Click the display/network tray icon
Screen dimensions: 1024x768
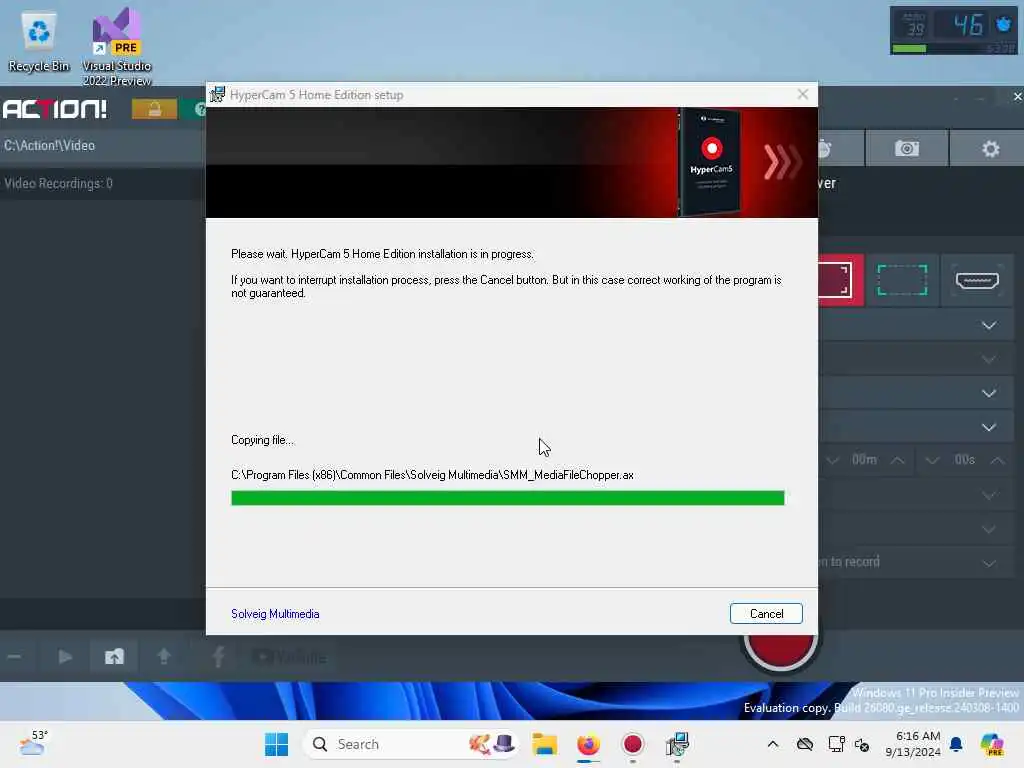tap(836, 744)
